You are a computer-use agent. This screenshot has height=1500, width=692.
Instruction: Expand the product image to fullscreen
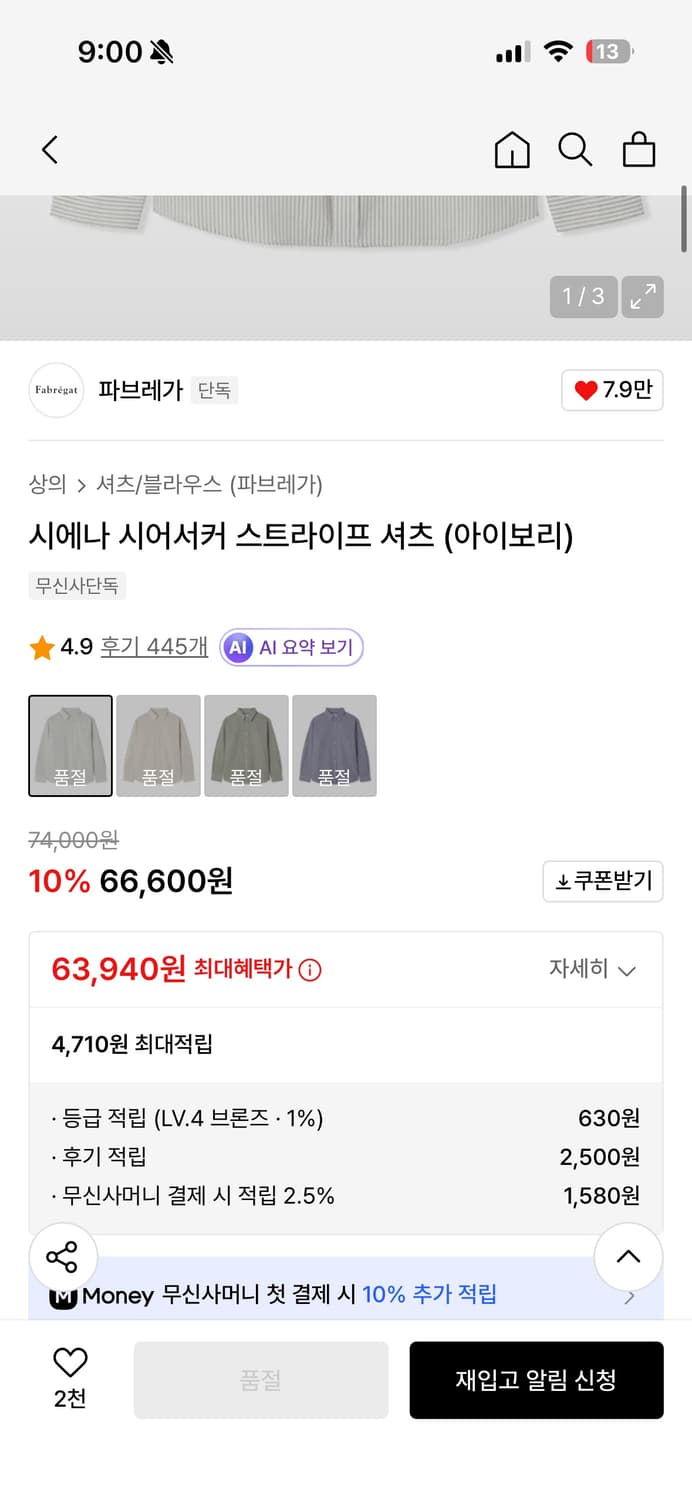click(x=643, y=297)
